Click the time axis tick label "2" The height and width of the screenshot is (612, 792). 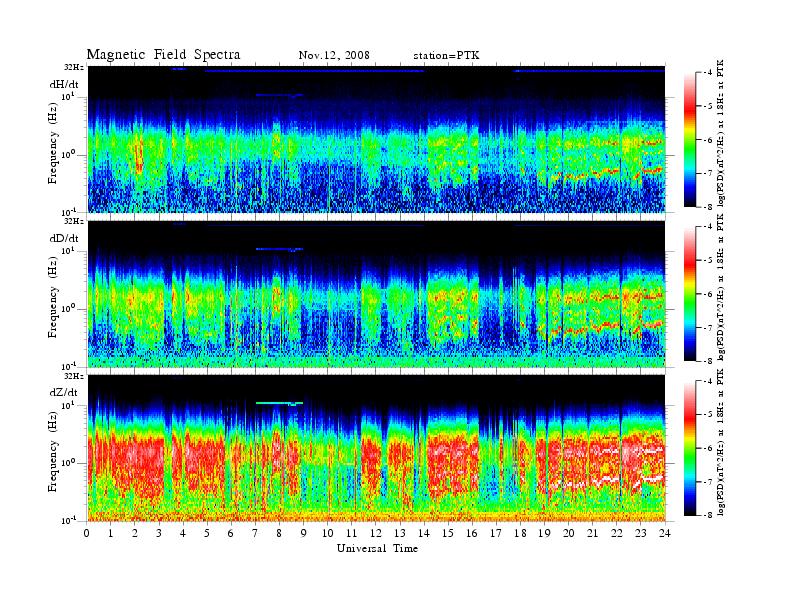pos(135,533)
